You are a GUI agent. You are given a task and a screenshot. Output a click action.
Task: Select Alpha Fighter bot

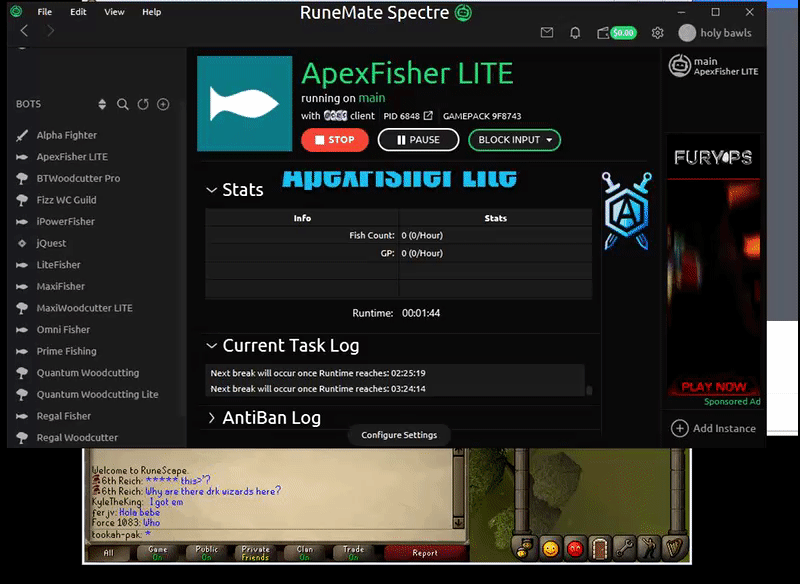click(x=67, y=135)
